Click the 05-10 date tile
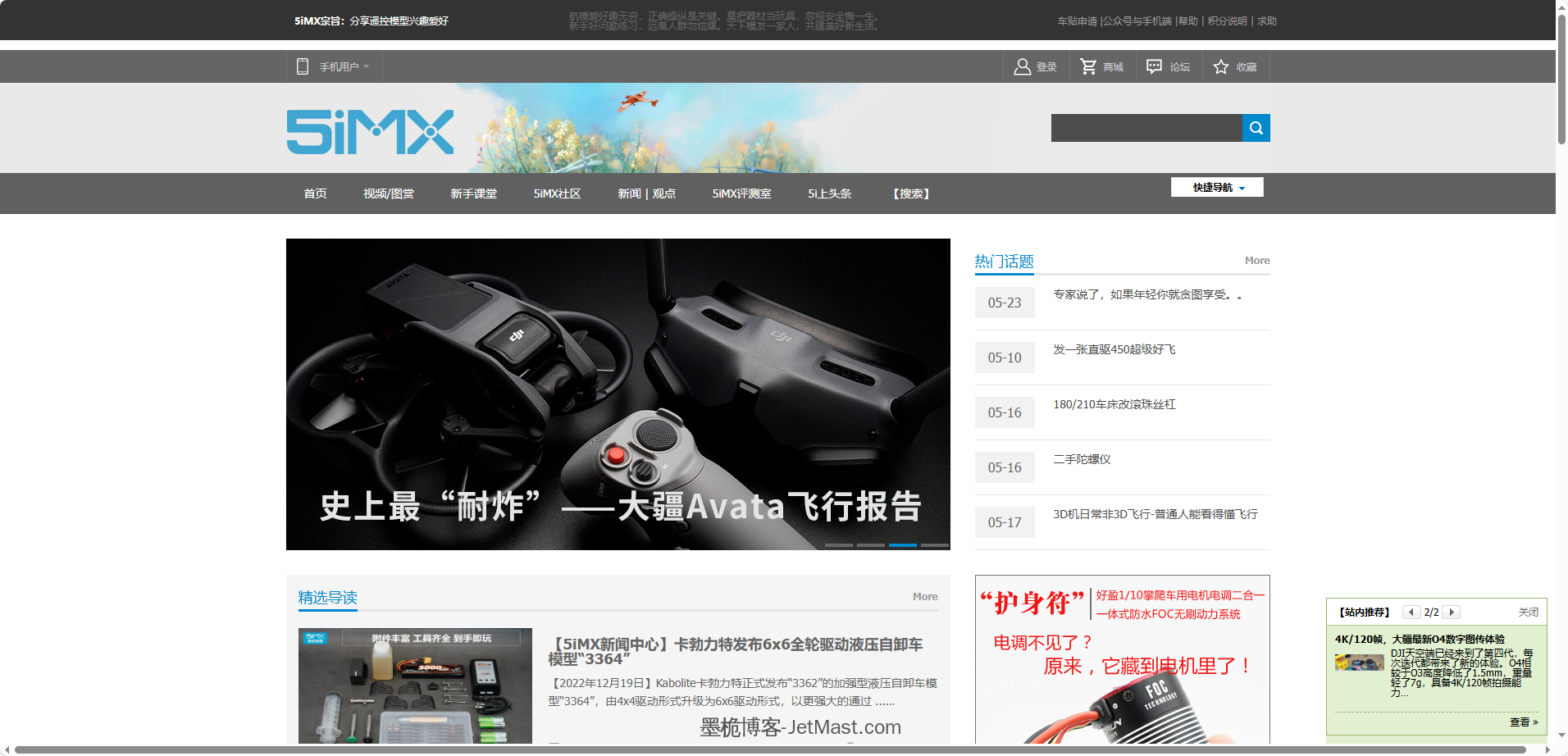Screen dimensions: 1568x756 pyautogui.click(x=1005, y=358)
